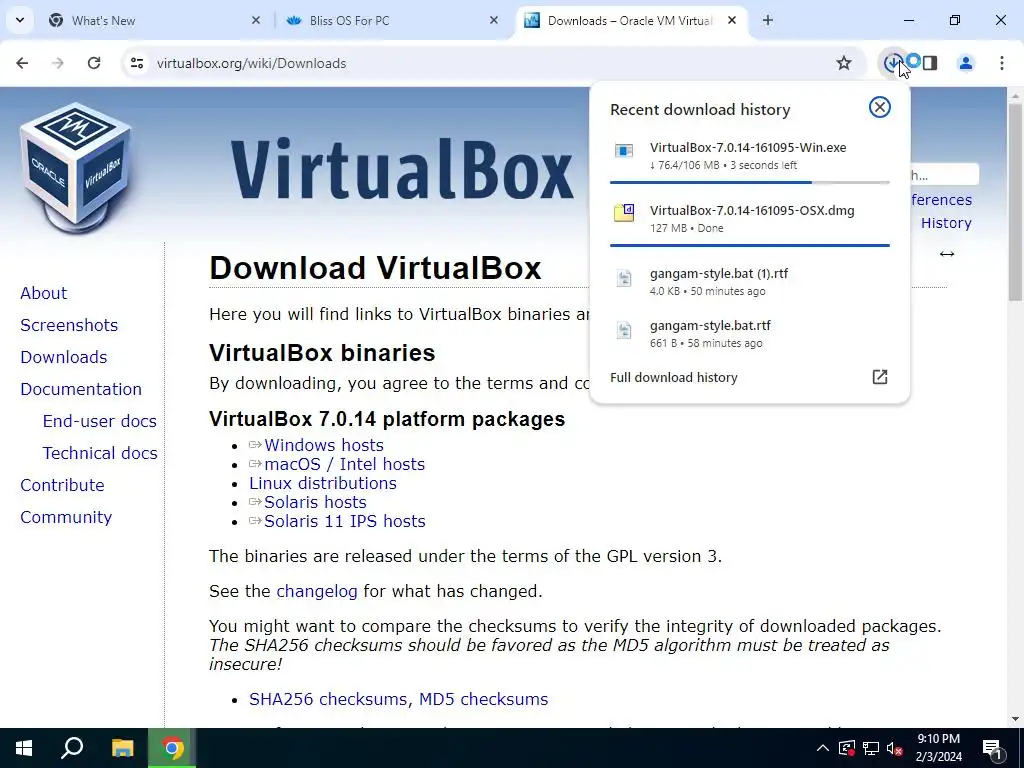Click the gangam-style.bat (1).rtf file icon
The image size is (1024, 768).
[624, 278]
